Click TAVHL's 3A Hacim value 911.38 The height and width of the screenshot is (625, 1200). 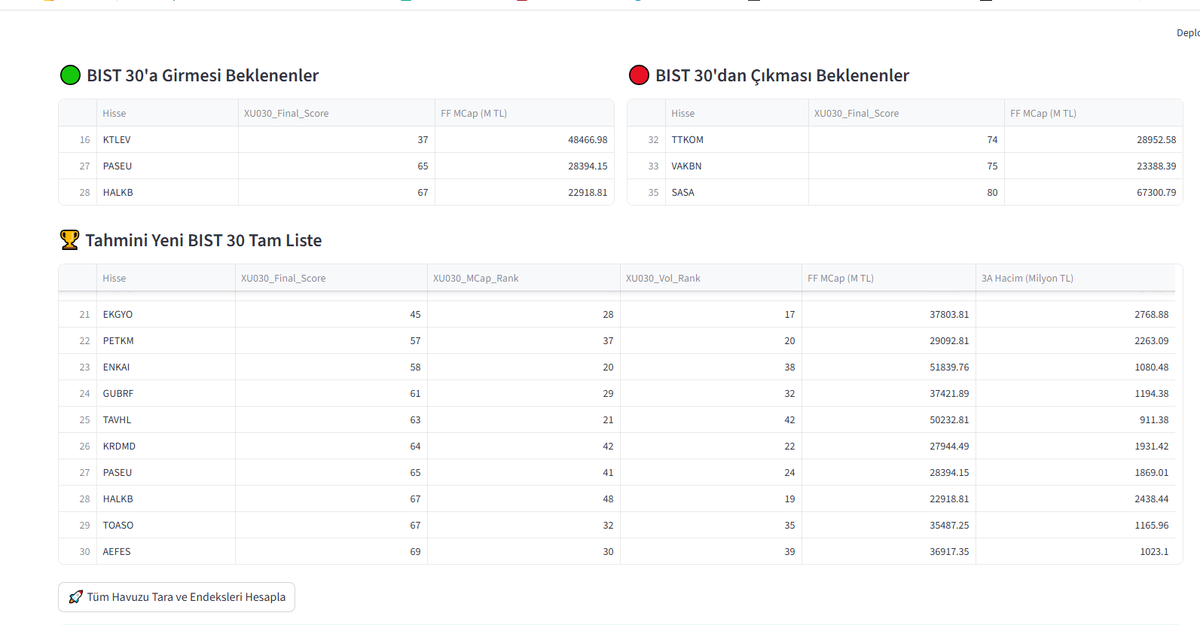click(x=1075, y=420)
